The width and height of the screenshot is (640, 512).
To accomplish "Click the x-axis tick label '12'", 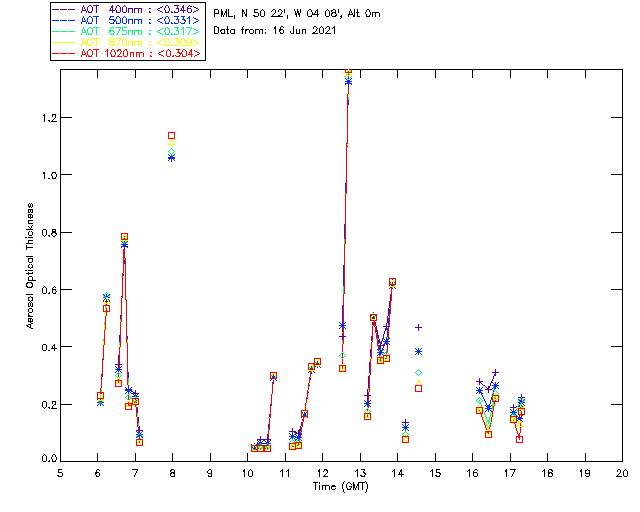I will click(322, 473).
